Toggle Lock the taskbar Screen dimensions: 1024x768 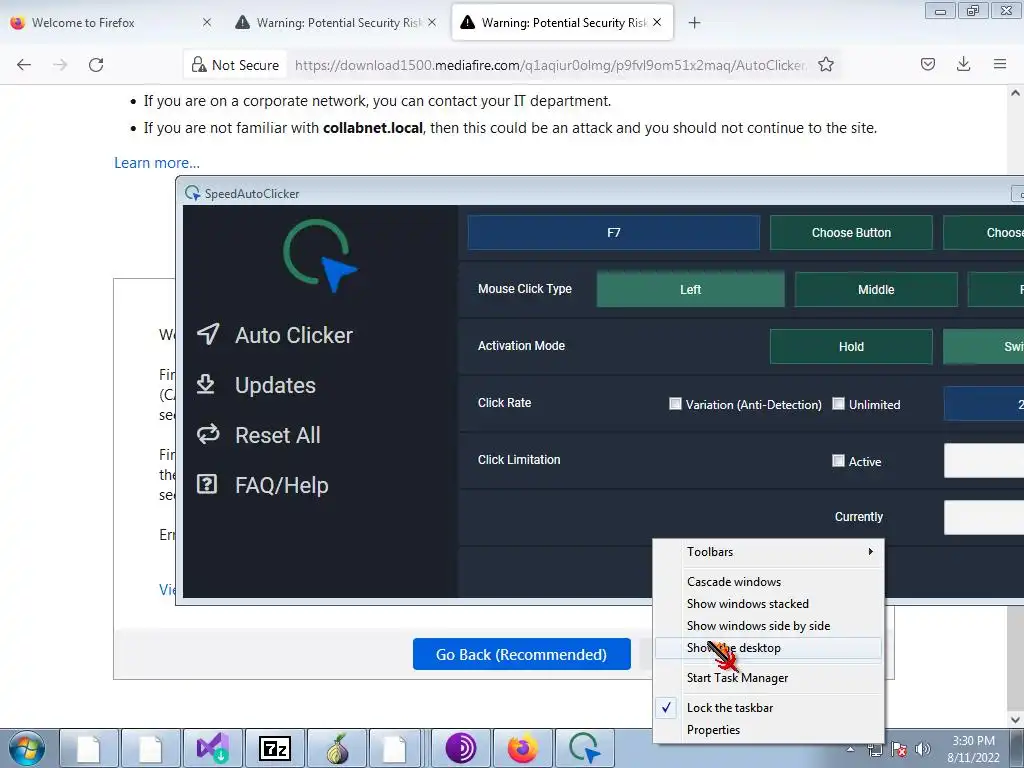768,708
